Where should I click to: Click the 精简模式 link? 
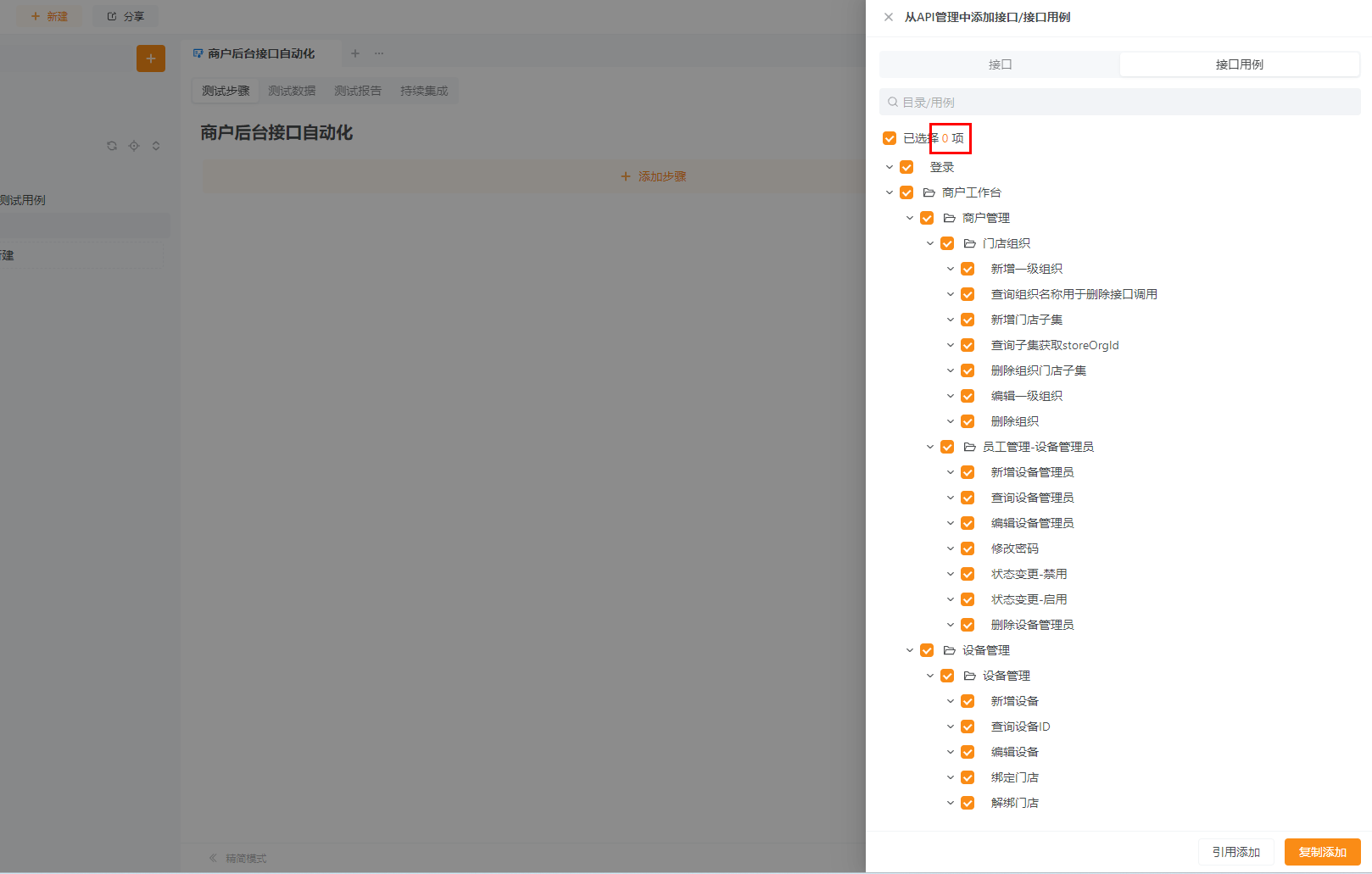pos(246,858)
